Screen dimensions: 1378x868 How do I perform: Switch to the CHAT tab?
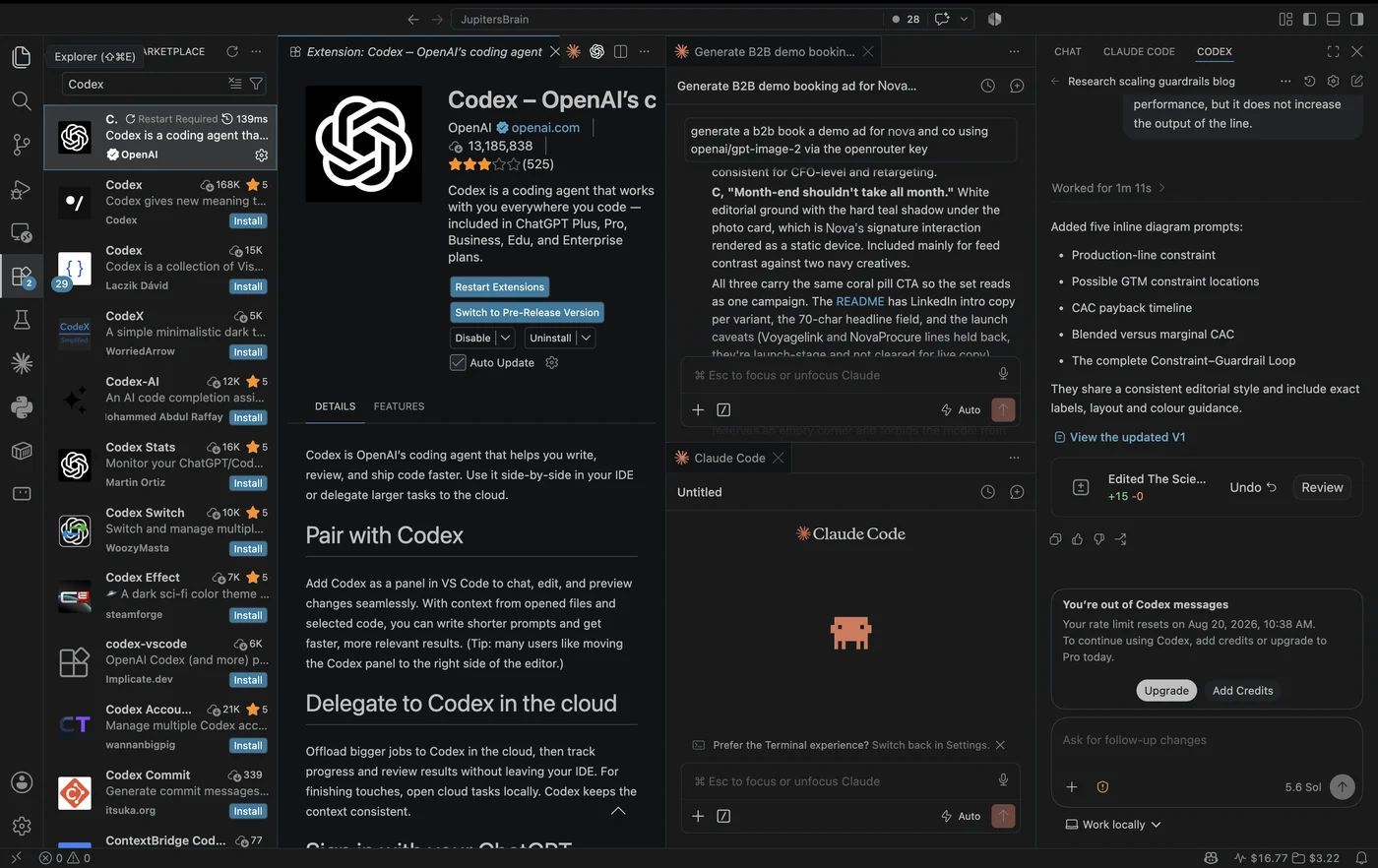click(1068, 51)
